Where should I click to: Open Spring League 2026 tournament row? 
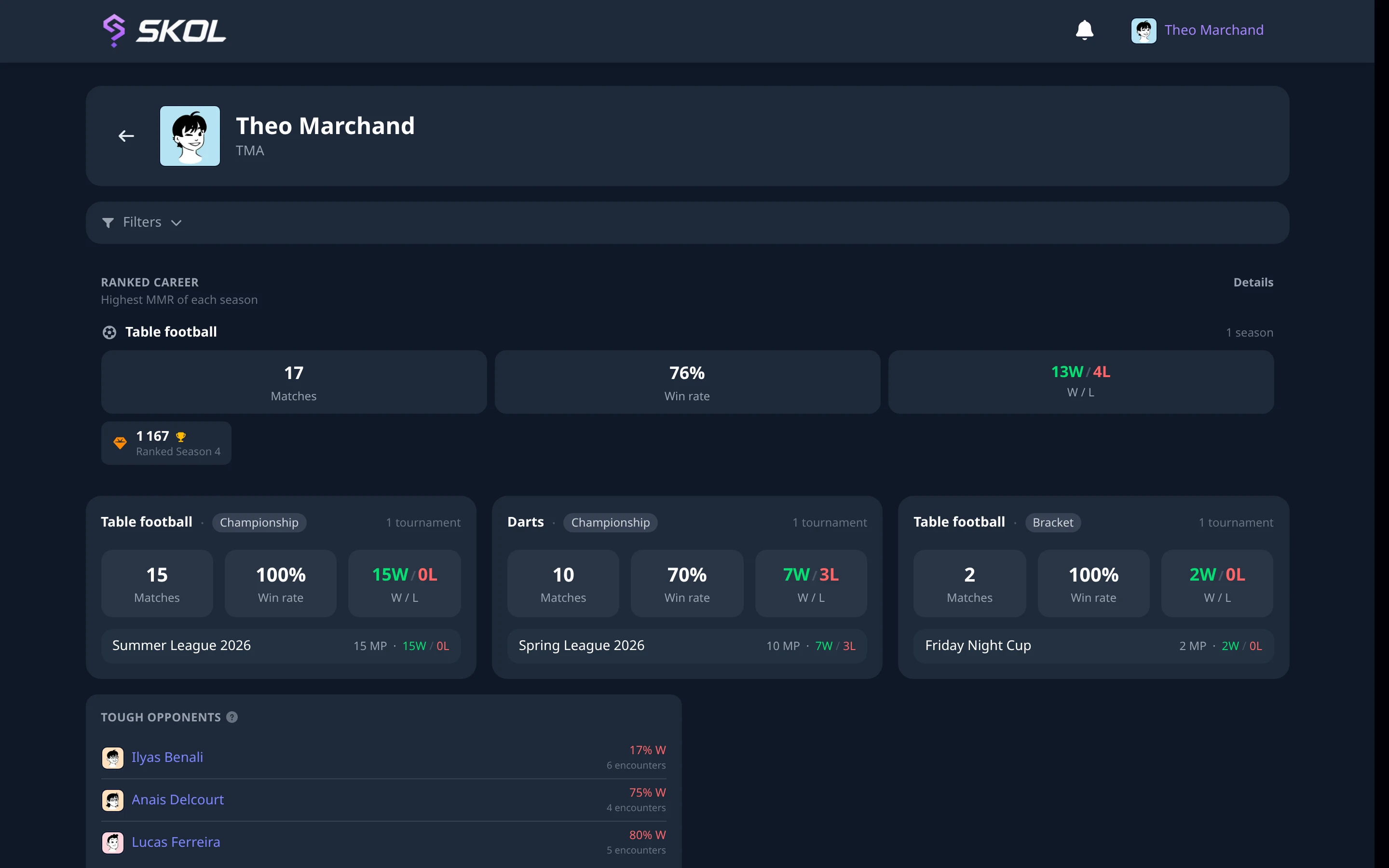pos(687,646)
